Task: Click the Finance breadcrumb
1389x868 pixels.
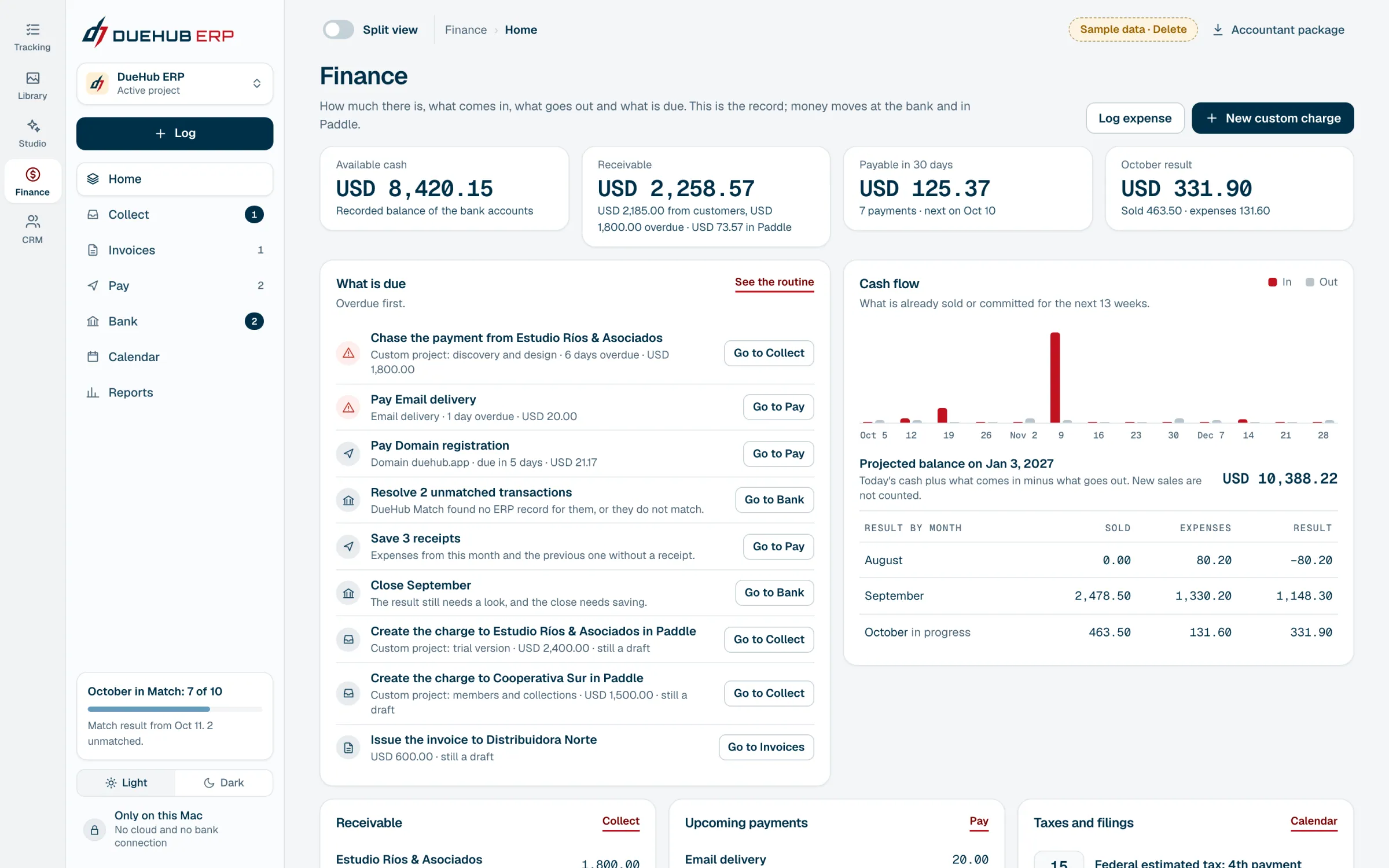Action: (x=466, y=30)
